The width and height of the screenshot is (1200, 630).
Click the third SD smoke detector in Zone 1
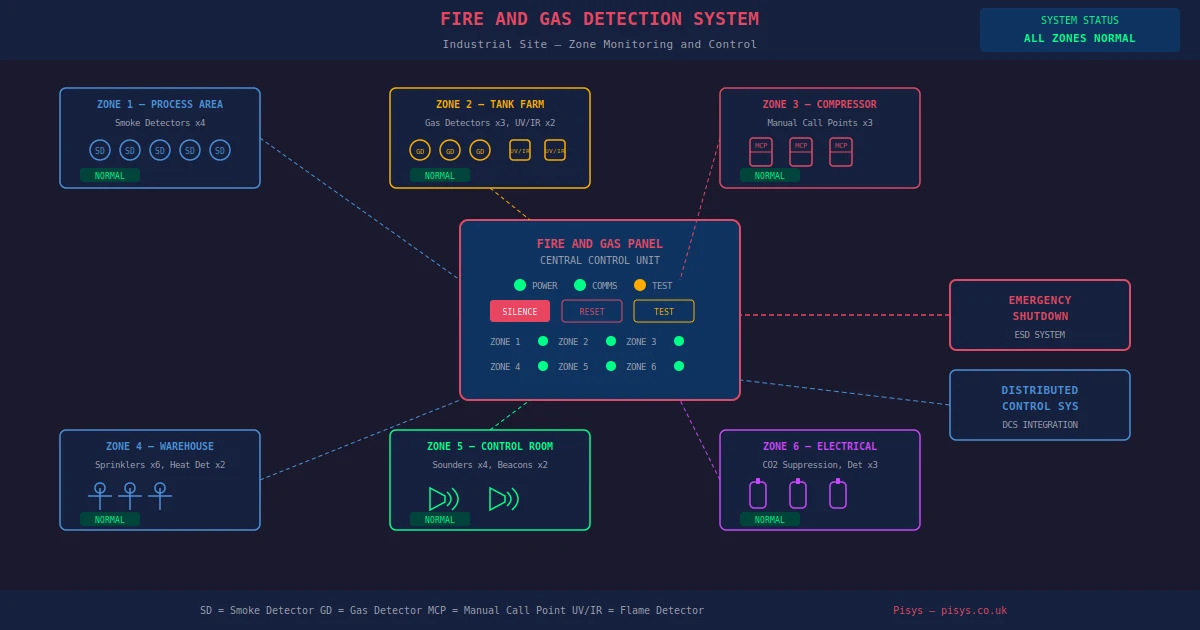coord(160,150)
